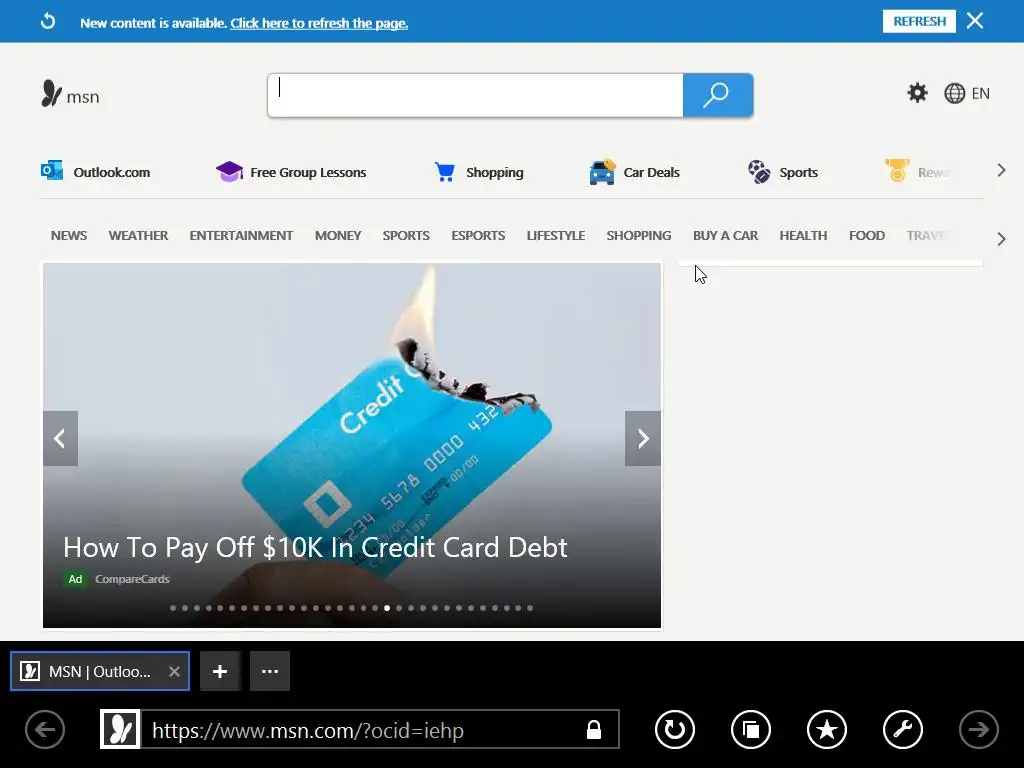Select the first carousel pagination dot
1024x768 pixels.
[173, 608]
